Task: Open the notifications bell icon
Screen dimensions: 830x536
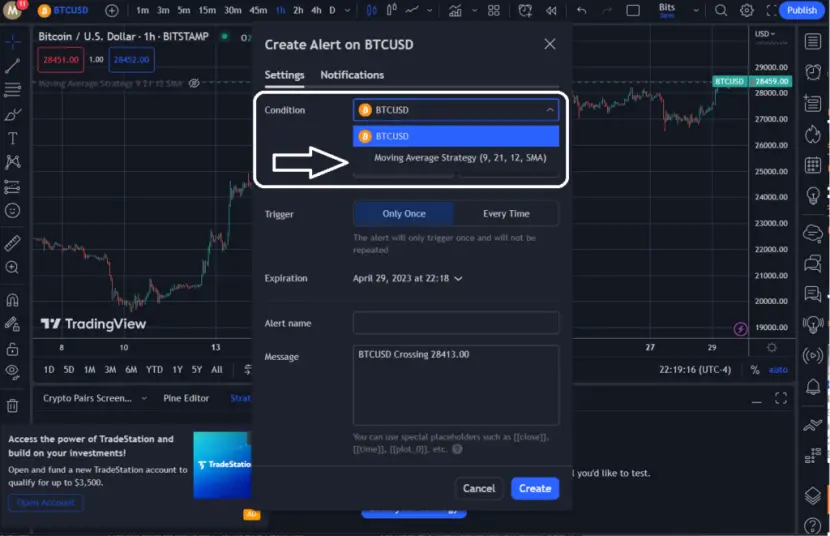Action: tap(813, 387)
